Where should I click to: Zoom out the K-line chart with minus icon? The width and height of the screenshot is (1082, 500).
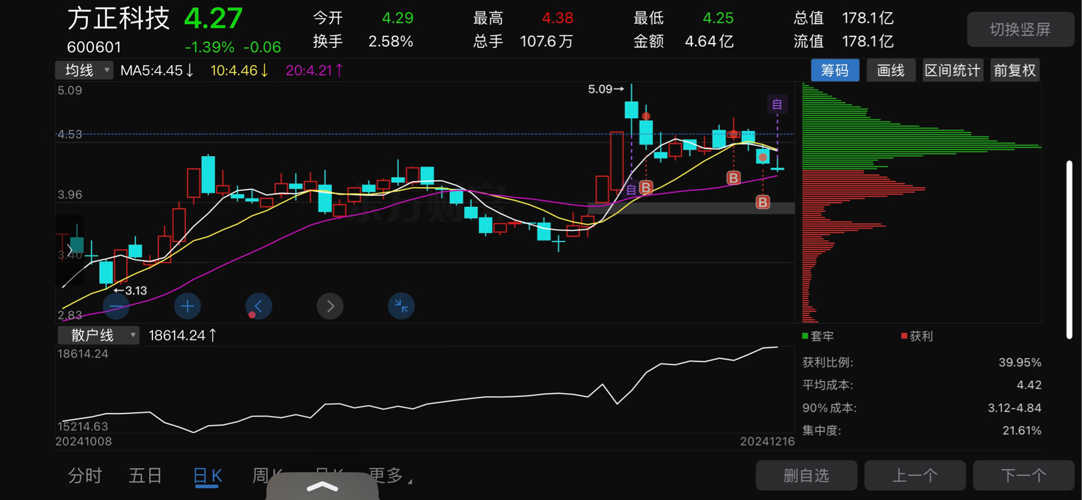point(117,306)
